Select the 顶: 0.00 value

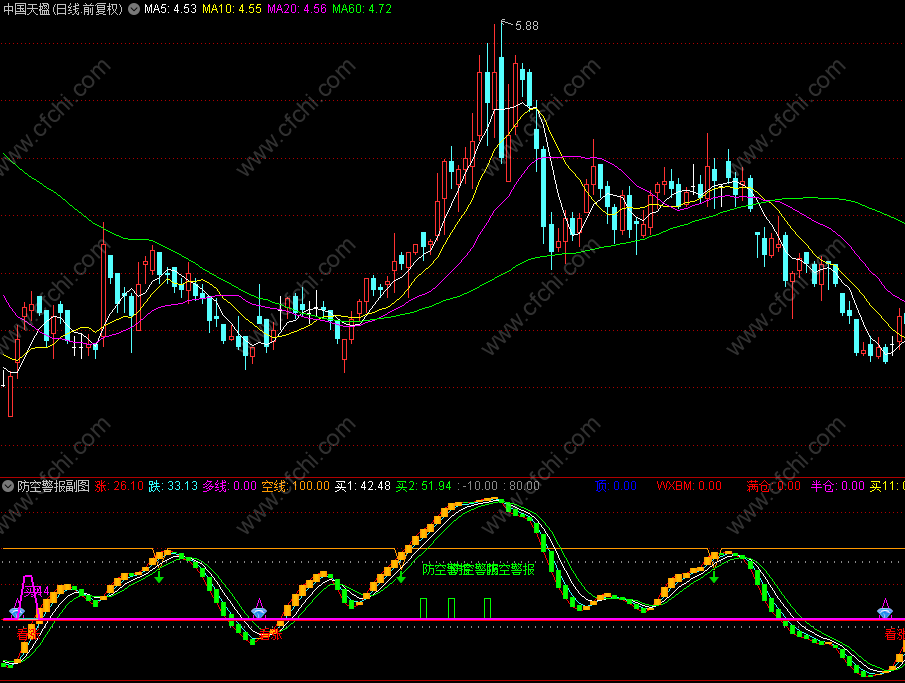click(616, 486)
